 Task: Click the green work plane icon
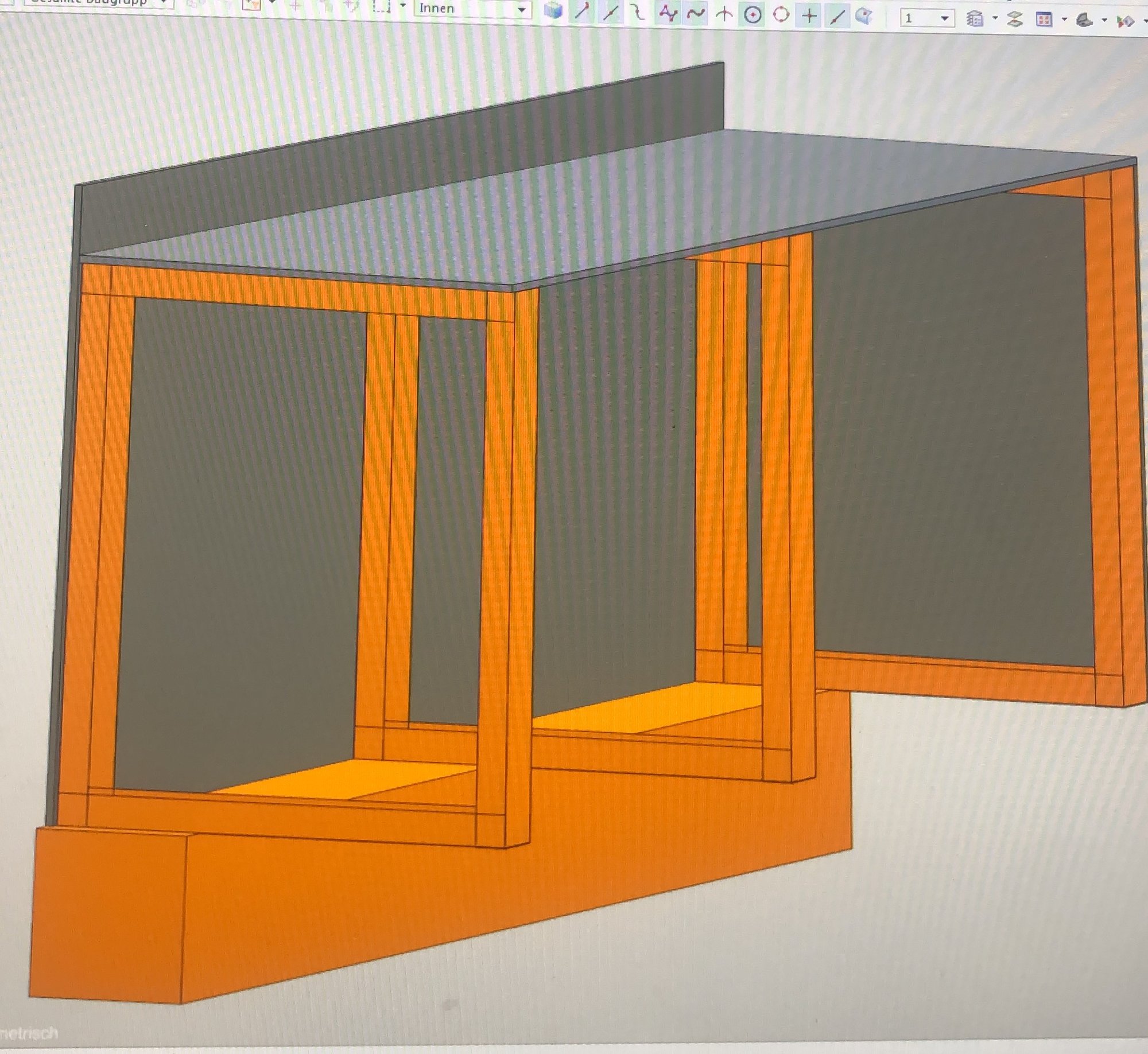click(1015, 20)
